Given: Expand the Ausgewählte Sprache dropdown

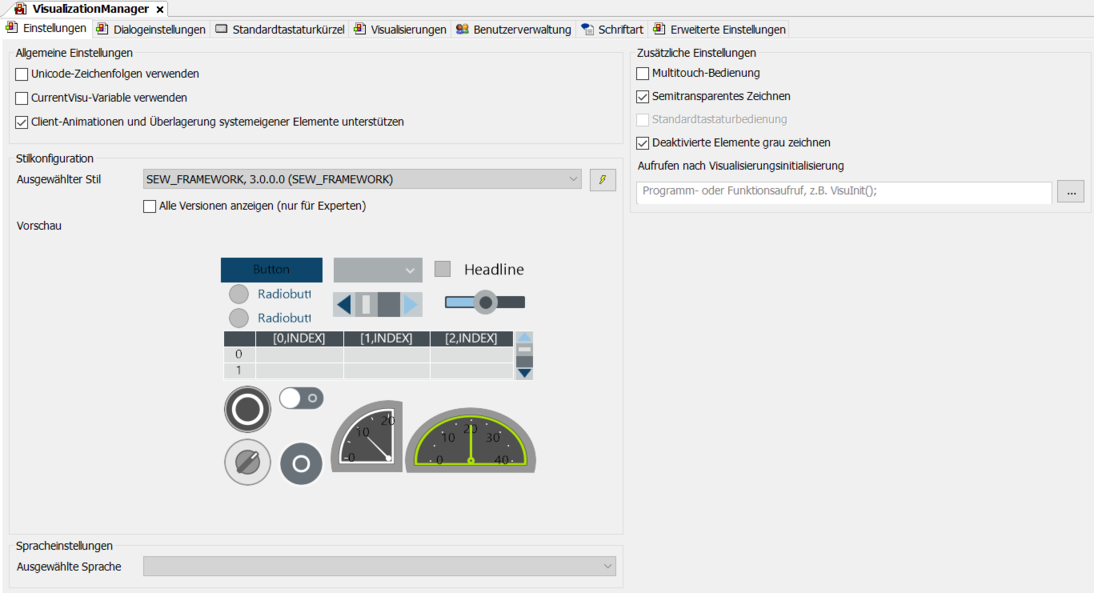Looking at the screenshot, I should (x=380, y=567).
